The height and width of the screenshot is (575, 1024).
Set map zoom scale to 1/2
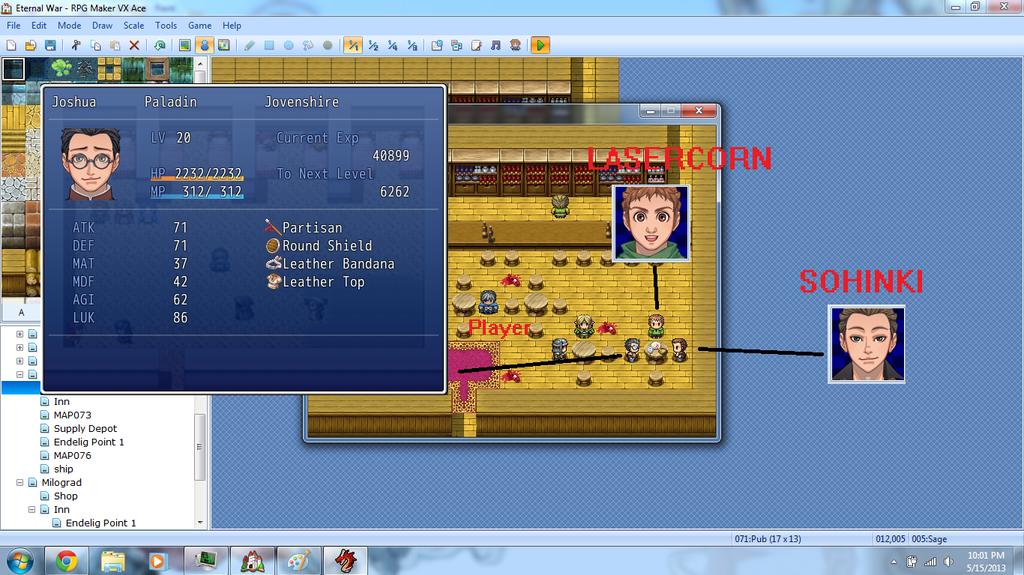(x=373, y=45)
